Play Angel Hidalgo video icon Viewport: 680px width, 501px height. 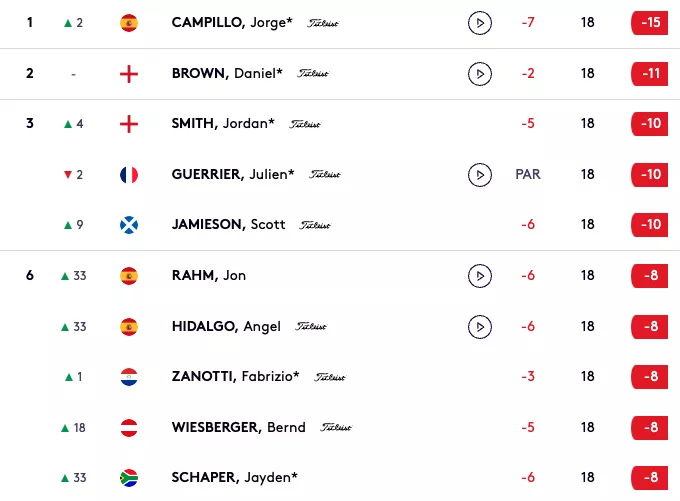tap(480, 327)
